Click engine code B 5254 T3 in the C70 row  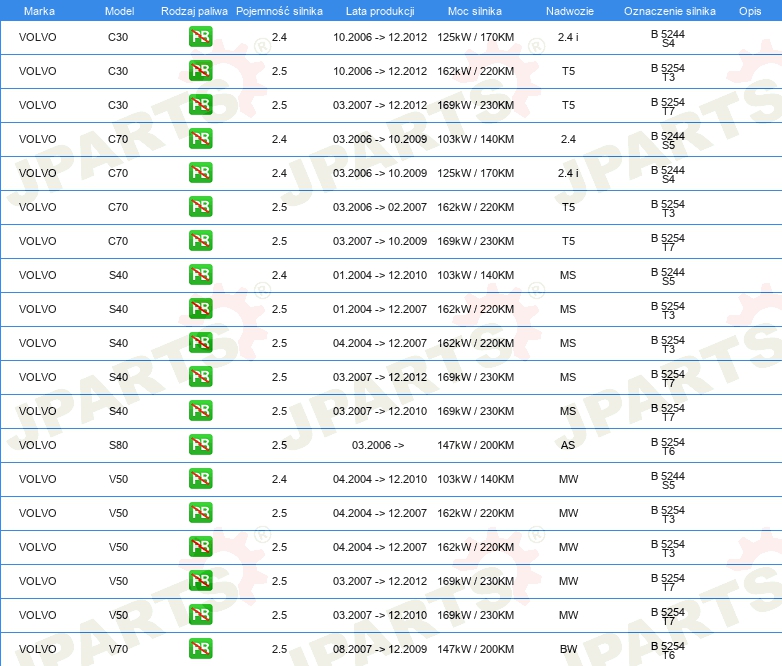click(x=668, y=209)
